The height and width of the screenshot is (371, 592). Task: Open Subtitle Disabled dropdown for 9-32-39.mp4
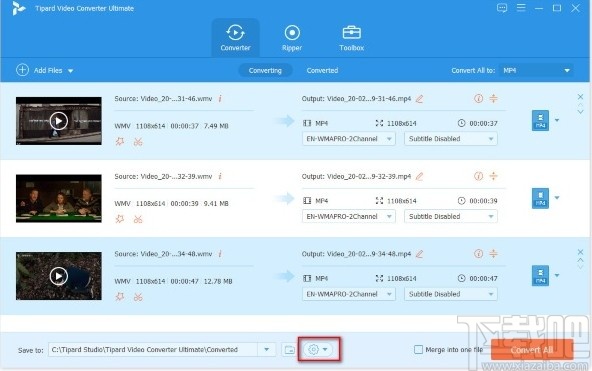pyautogui.click(x=451, y=217)
